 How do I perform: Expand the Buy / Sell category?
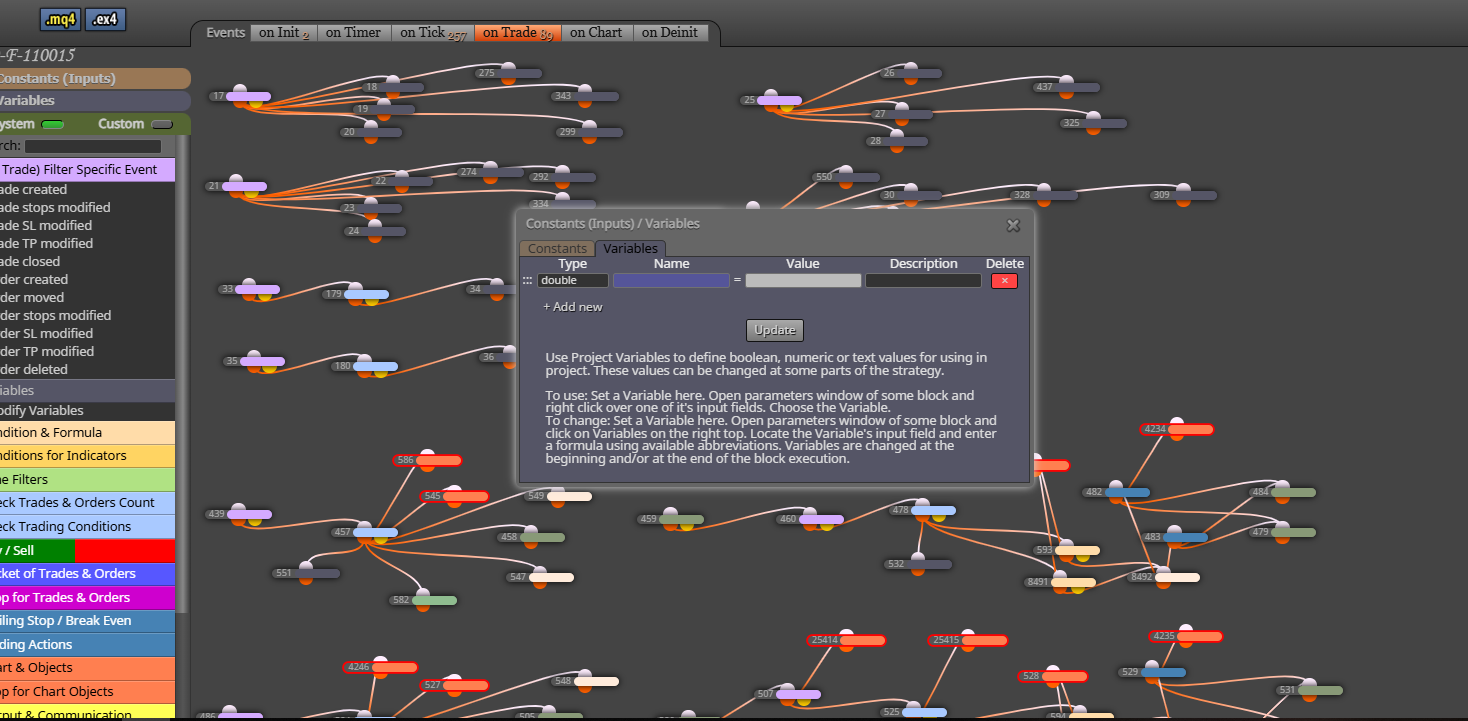click(x=87, y=551)
